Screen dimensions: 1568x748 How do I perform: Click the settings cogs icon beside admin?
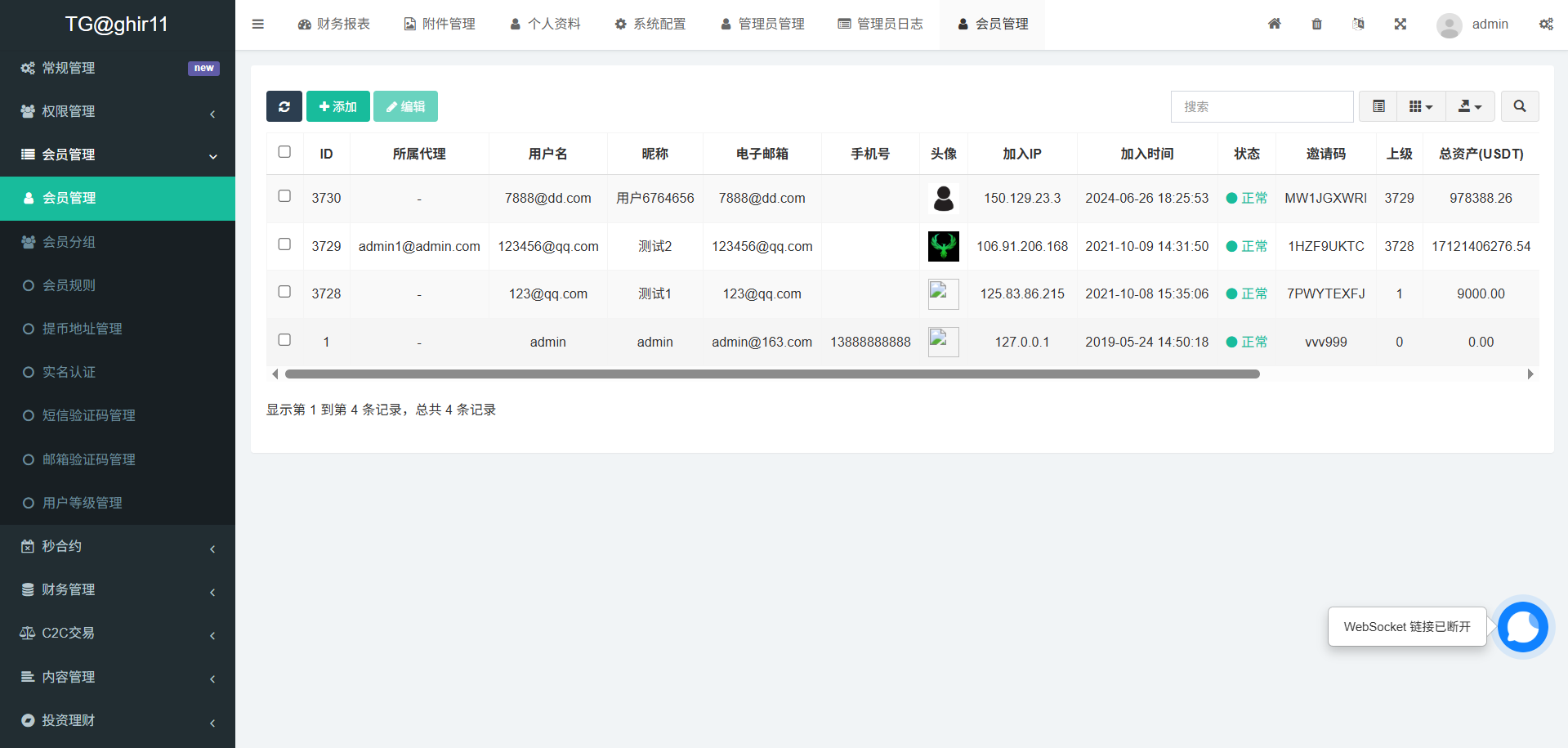point(1546,25)
